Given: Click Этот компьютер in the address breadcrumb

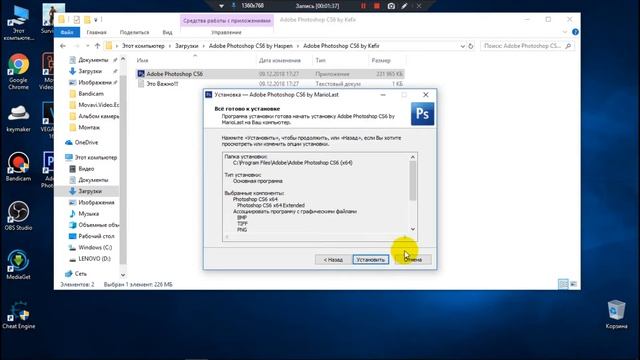Looking at the screenshot, I should point(143,46).
